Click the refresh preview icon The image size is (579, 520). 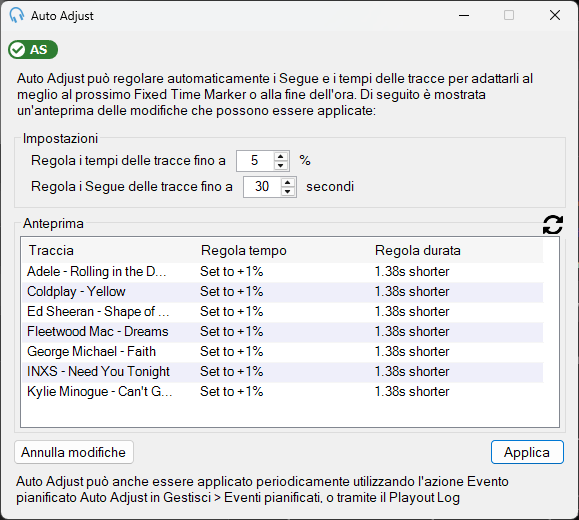click(x=553, y=225)
